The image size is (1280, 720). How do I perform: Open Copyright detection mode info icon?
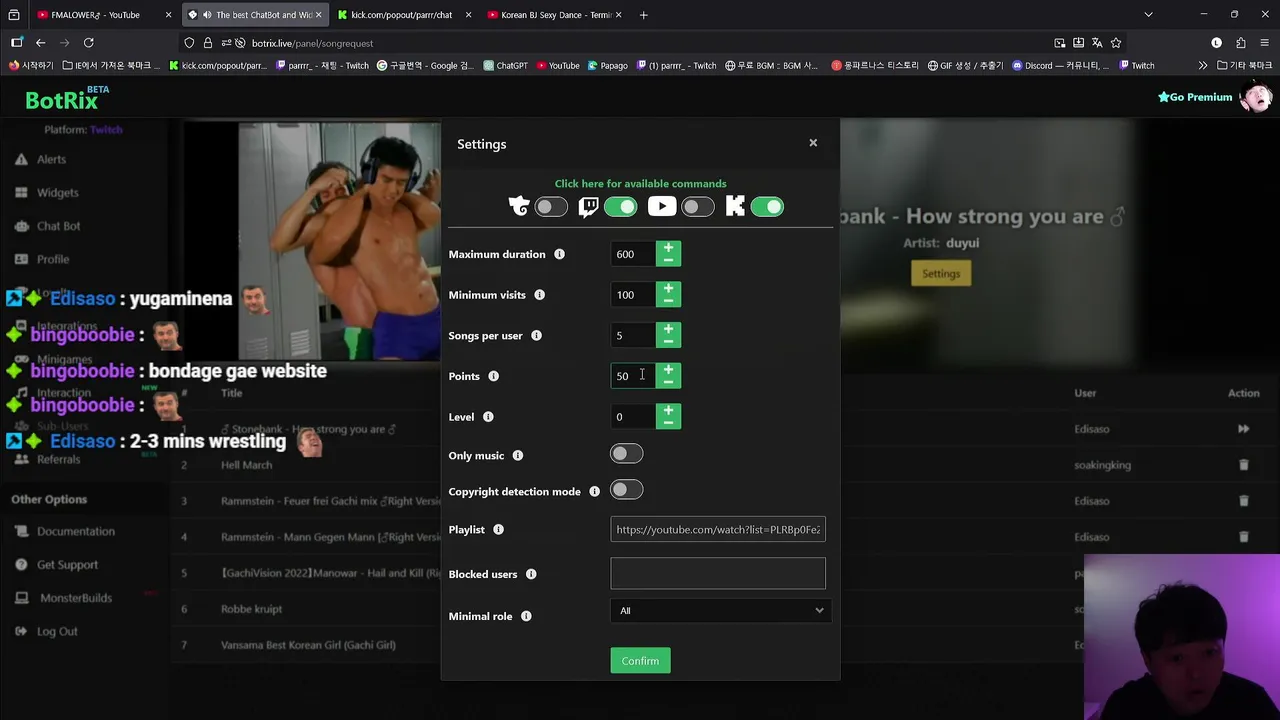594,492
